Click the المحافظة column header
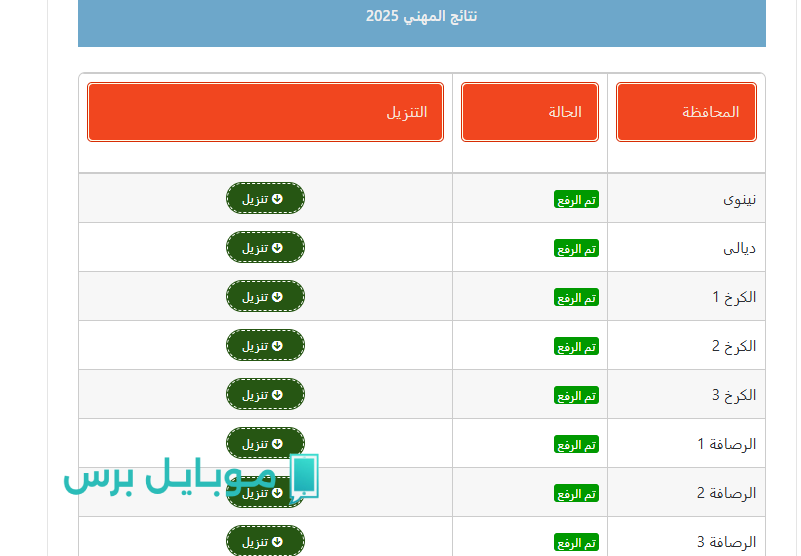Viewport: 801px width, 556px height. (686, 112)
